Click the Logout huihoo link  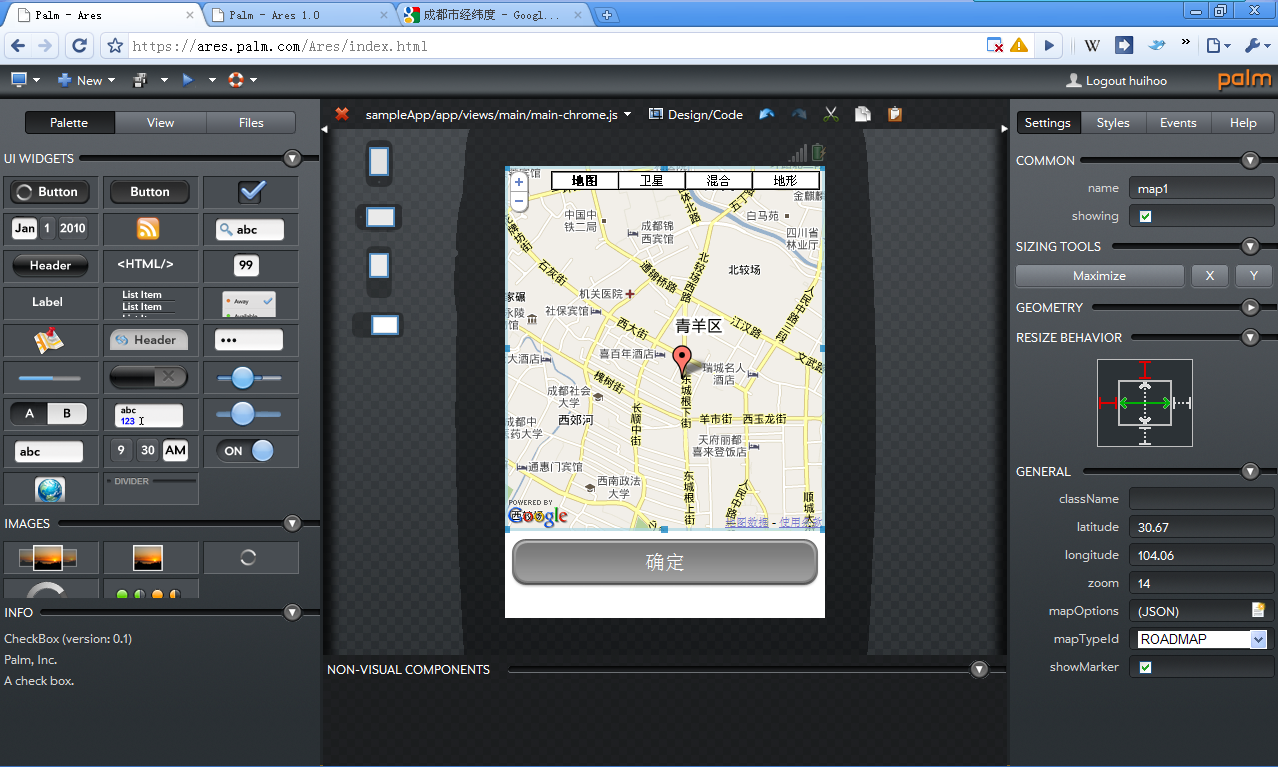pyautogui.click(x=1125, y=81)
